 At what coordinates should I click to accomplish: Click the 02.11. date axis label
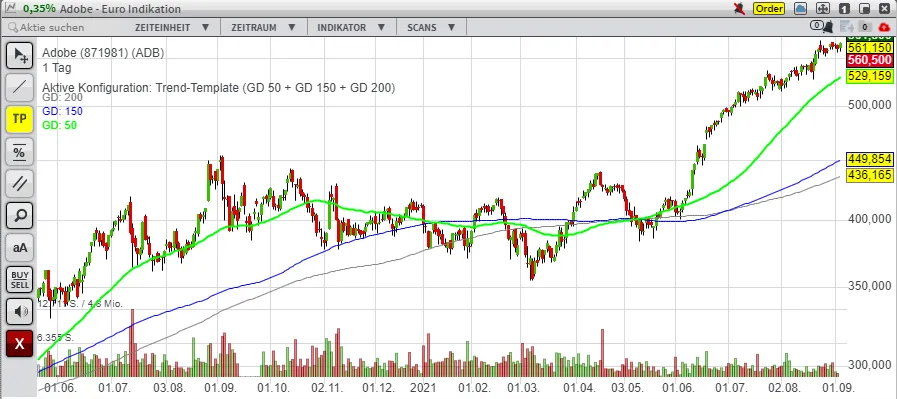click(327, 388)
